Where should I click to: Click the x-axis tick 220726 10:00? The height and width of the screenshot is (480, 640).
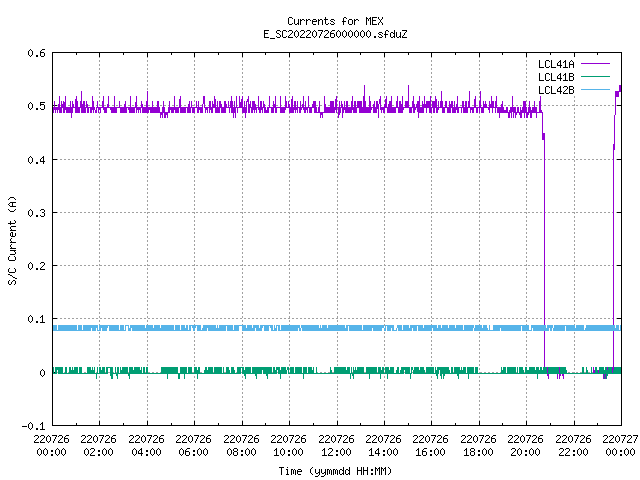[x=288, y=445]
